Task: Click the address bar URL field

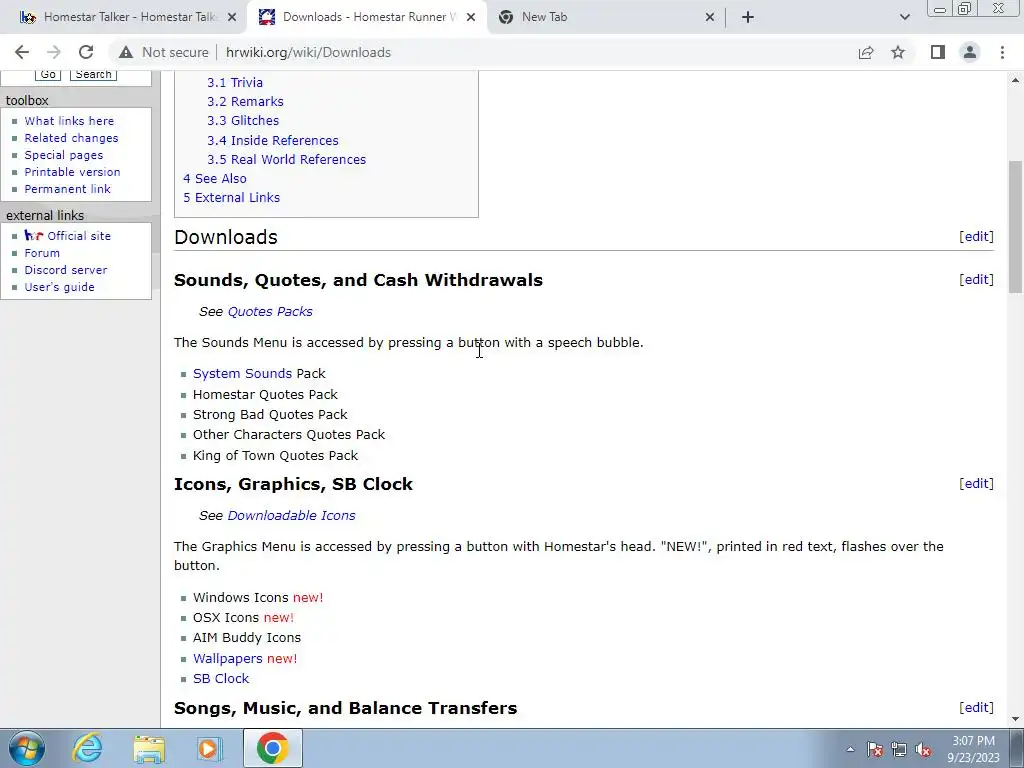Action: [x=308, y=52]
